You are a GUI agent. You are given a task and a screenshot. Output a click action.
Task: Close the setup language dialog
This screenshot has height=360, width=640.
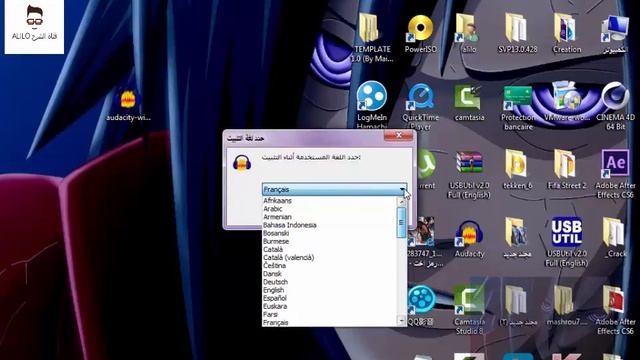pyautogui.click(x=398, y=136)
